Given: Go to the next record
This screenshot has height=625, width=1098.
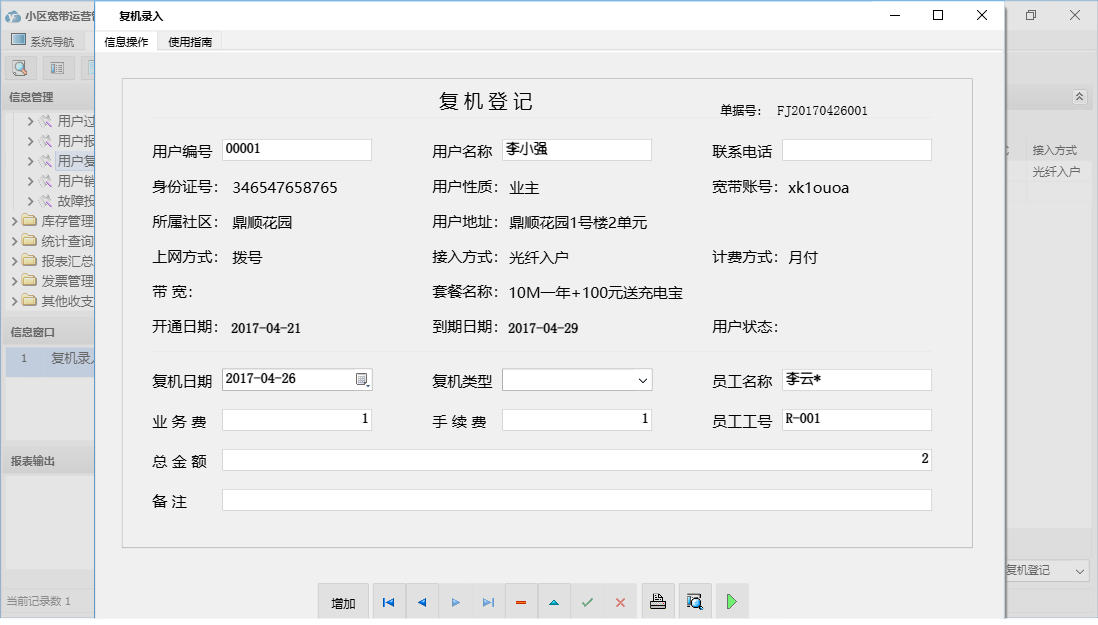Looking at the screenshot, I should click(x=455, y=602).
